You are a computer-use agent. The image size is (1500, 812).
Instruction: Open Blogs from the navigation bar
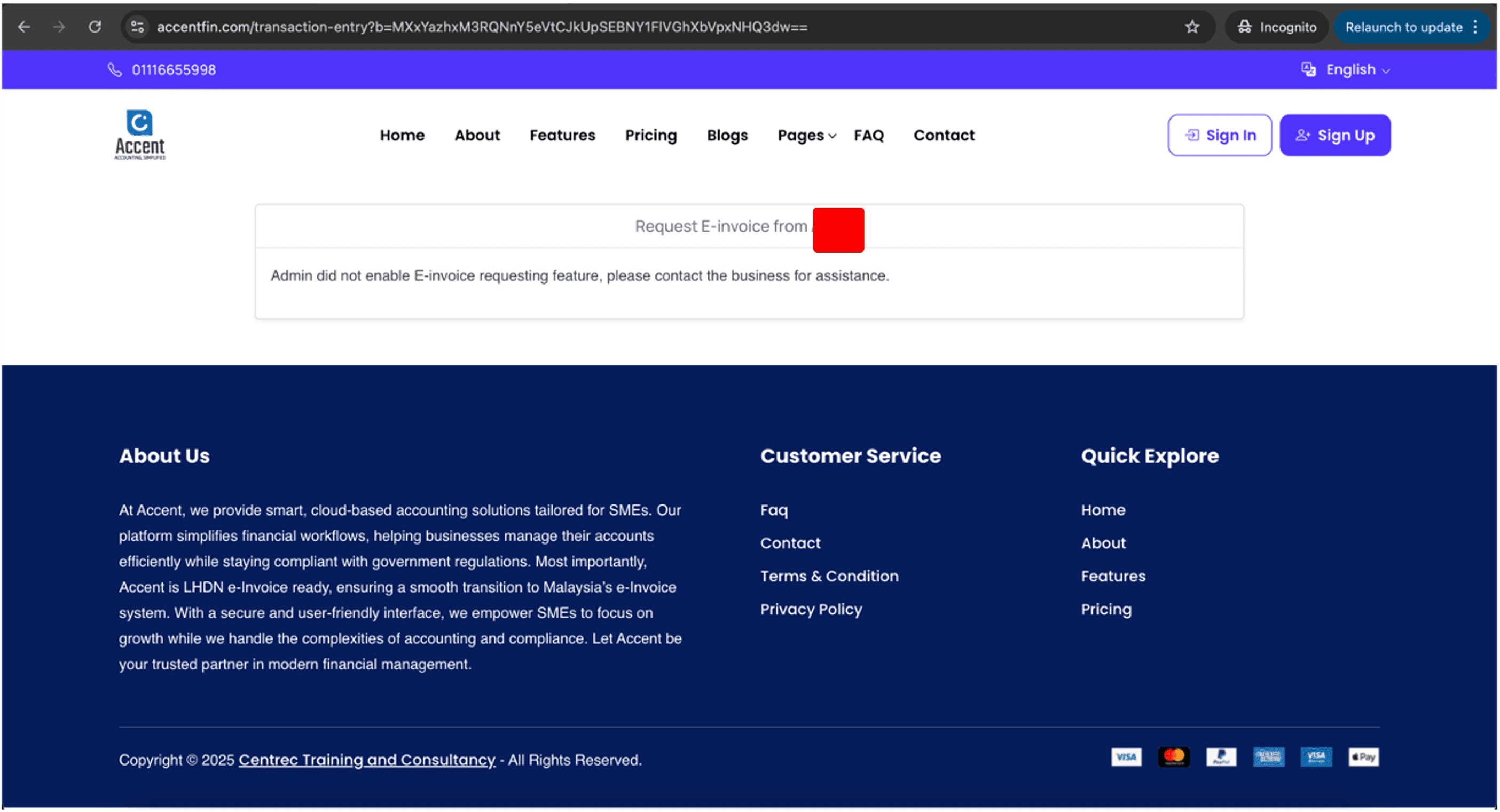point(727,135)
